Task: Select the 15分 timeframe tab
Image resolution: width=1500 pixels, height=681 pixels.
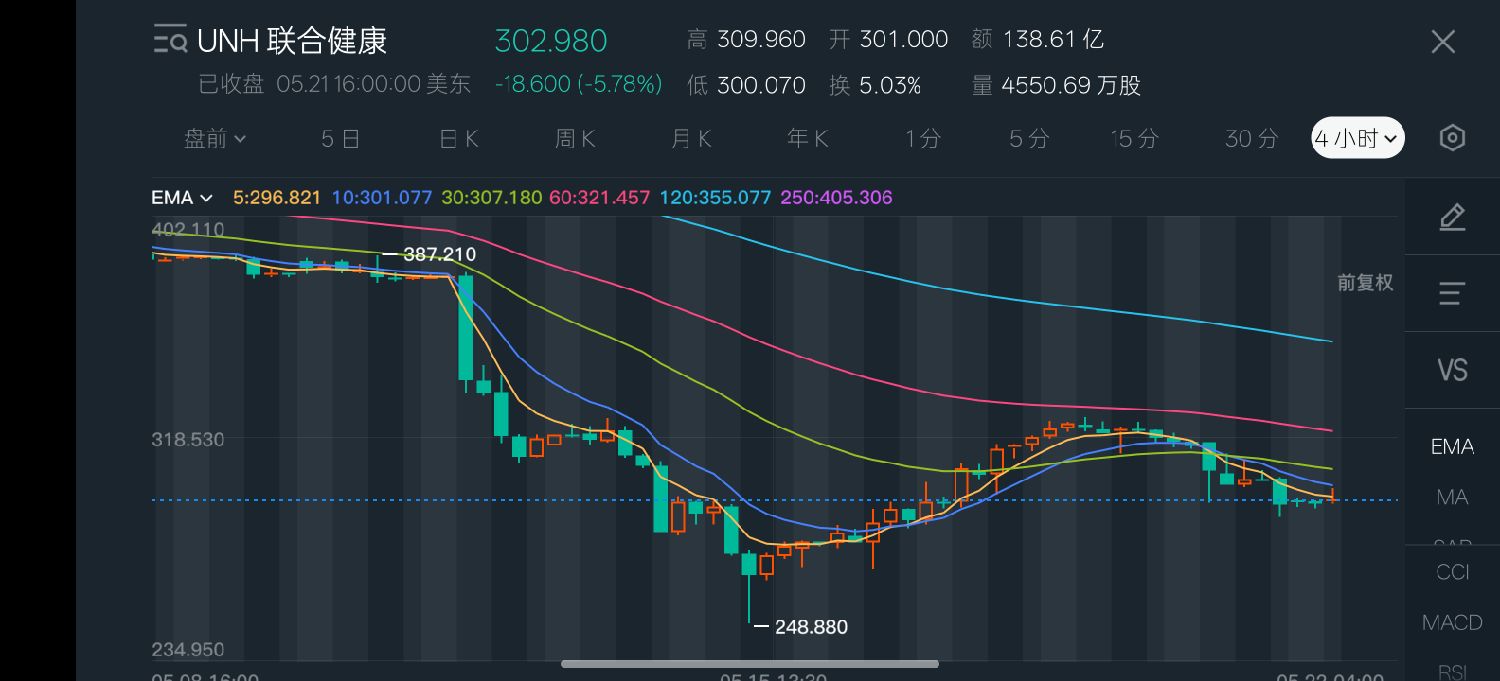Action: point(1134,139)
